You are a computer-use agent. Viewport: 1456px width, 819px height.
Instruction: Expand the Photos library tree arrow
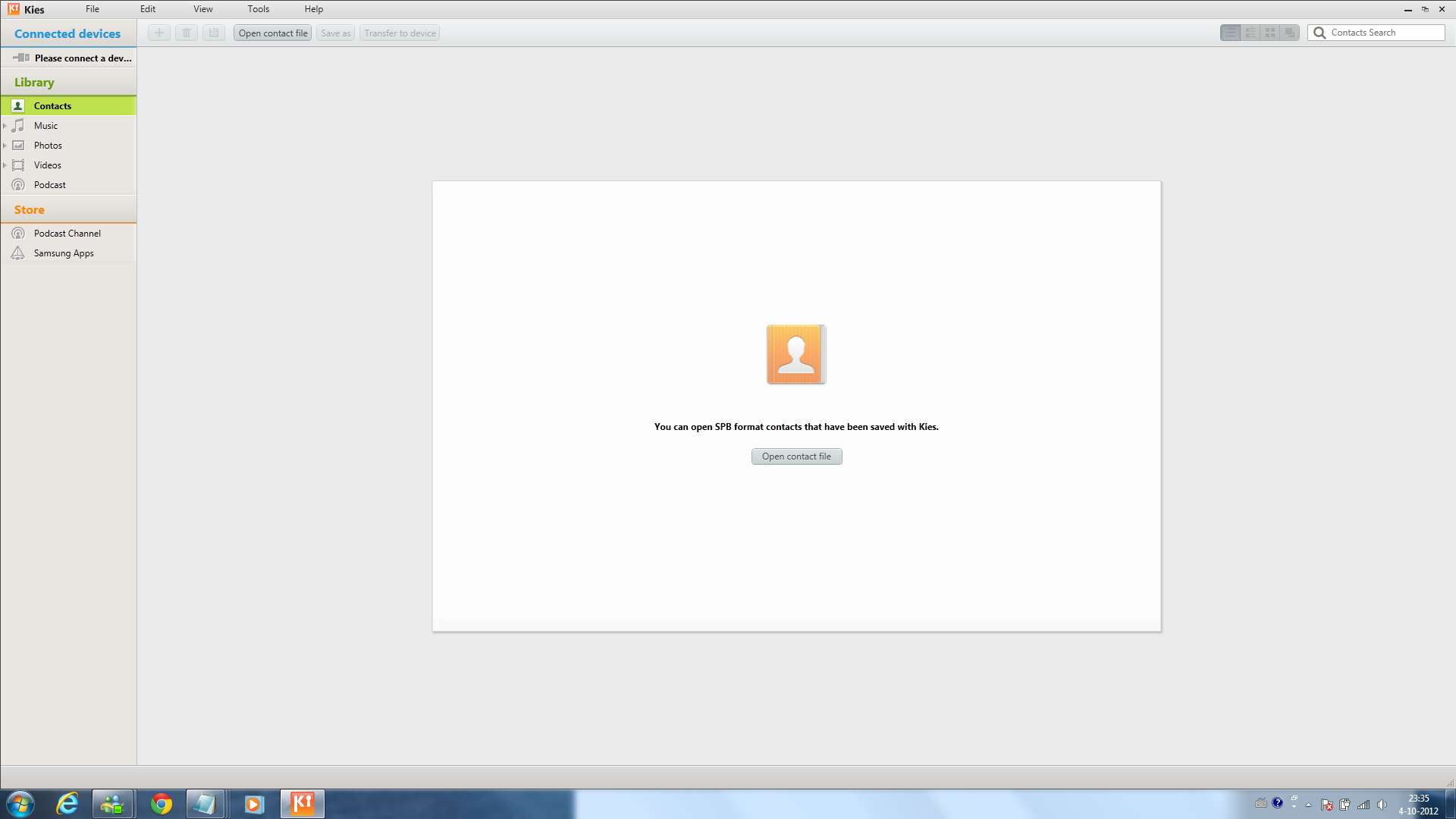5,146
